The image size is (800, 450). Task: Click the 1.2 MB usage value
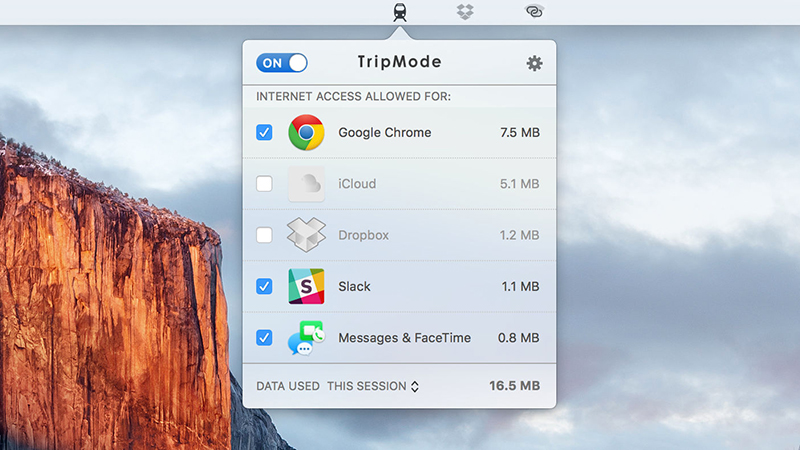tap(519, 235)
